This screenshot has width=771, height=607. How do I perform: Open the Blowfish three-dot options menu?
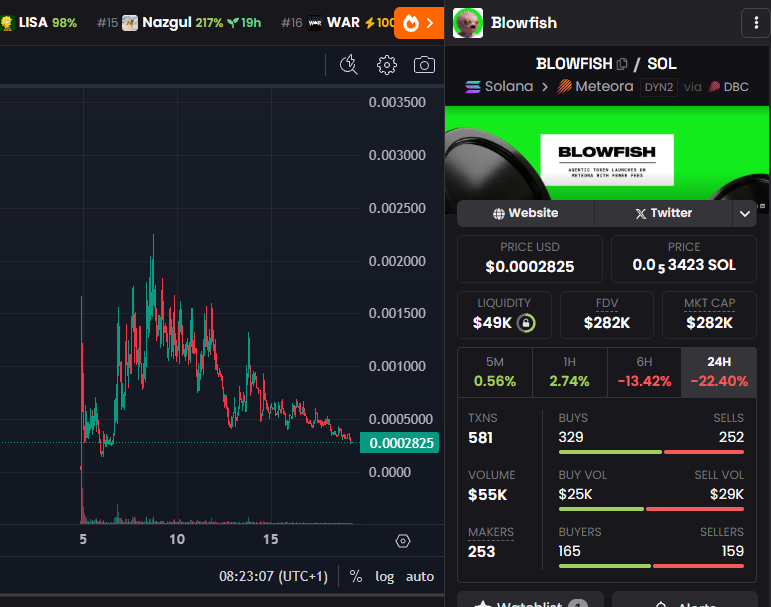point(756,23)
